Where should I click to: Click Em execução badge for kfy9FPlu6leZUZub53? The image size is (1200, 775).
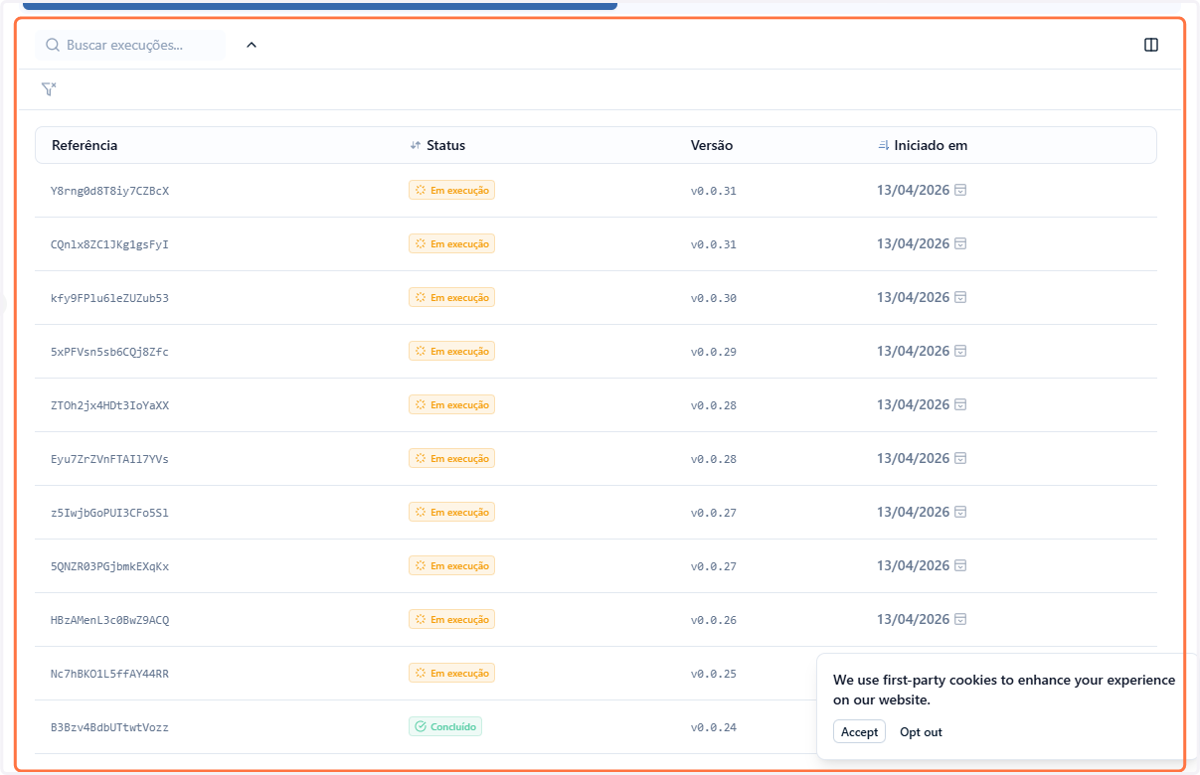coord(452,297)
